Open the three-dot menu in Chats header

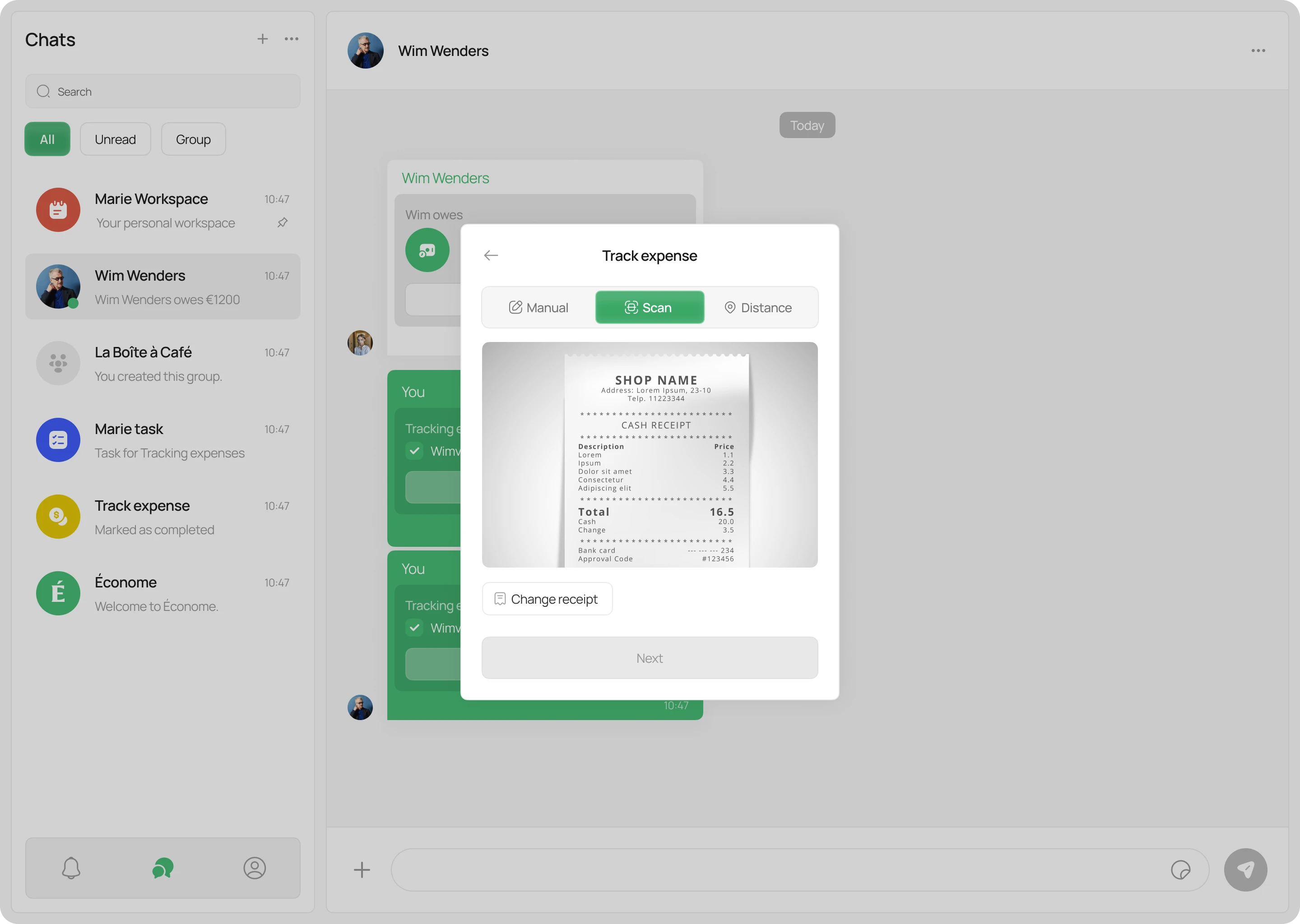coord(292,39)
